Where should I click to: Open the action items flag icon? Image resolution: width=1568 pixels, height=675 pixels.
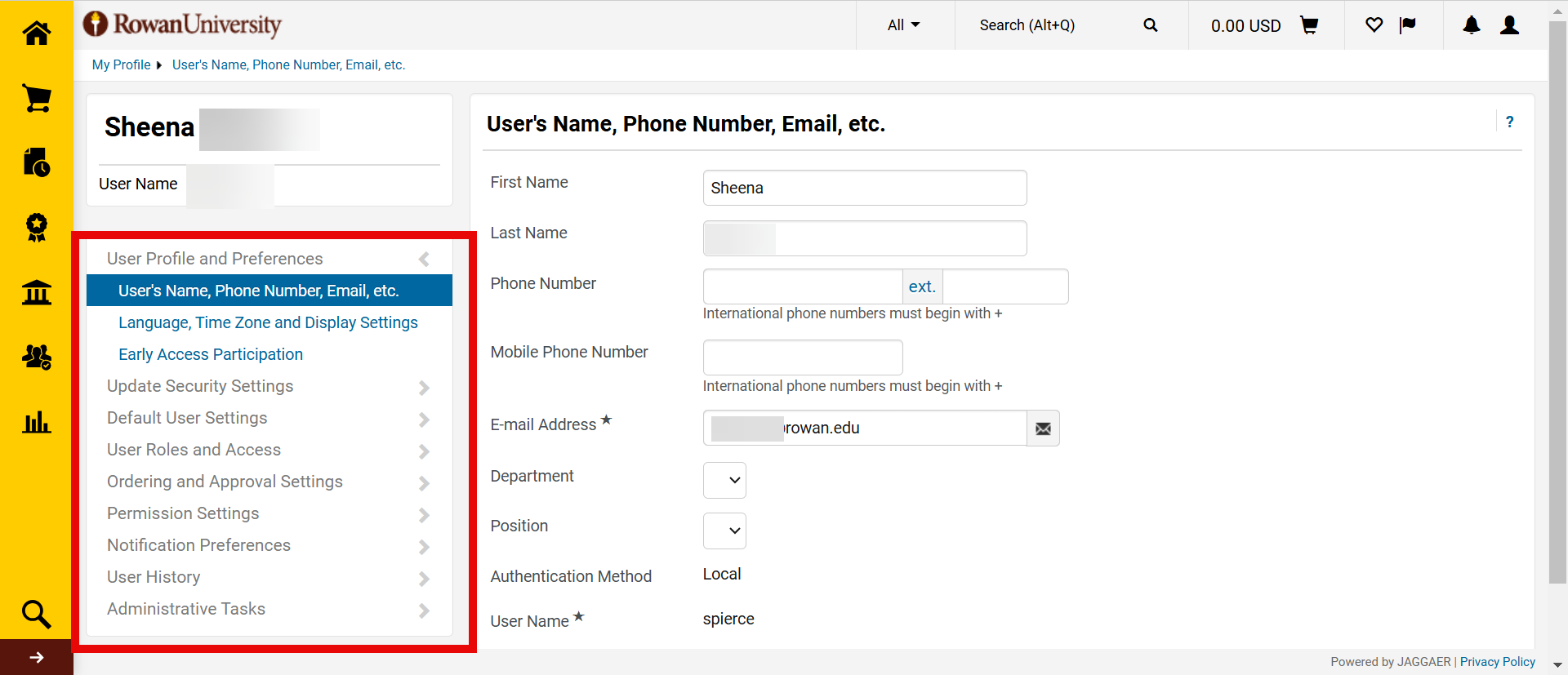(x=1407, y=25)
